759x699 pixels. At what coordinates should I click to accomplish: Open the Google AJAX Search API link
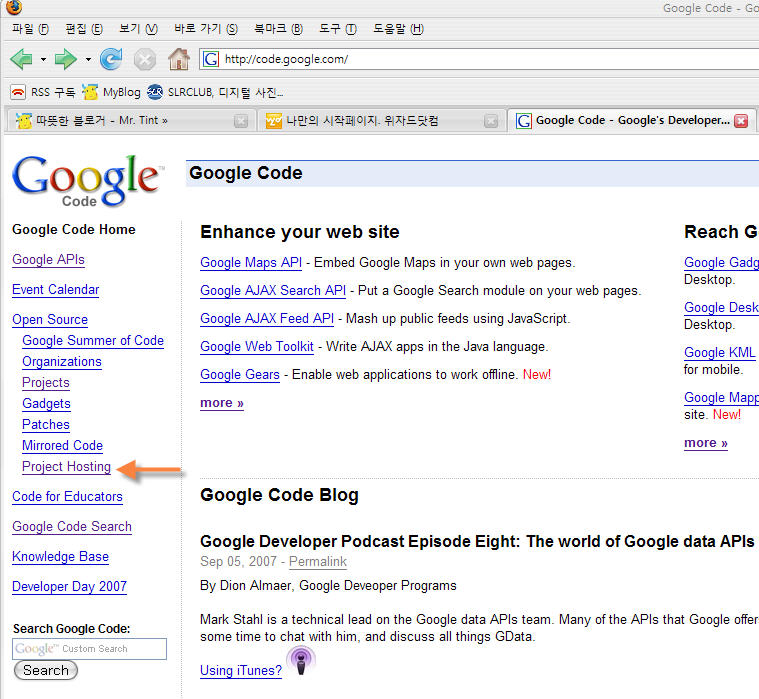tap(273, 291)
